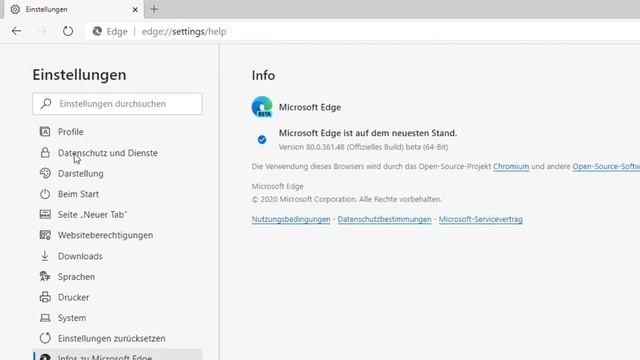
Task: Close the Einstellungen tab
Action: click(x=135, y=9)
